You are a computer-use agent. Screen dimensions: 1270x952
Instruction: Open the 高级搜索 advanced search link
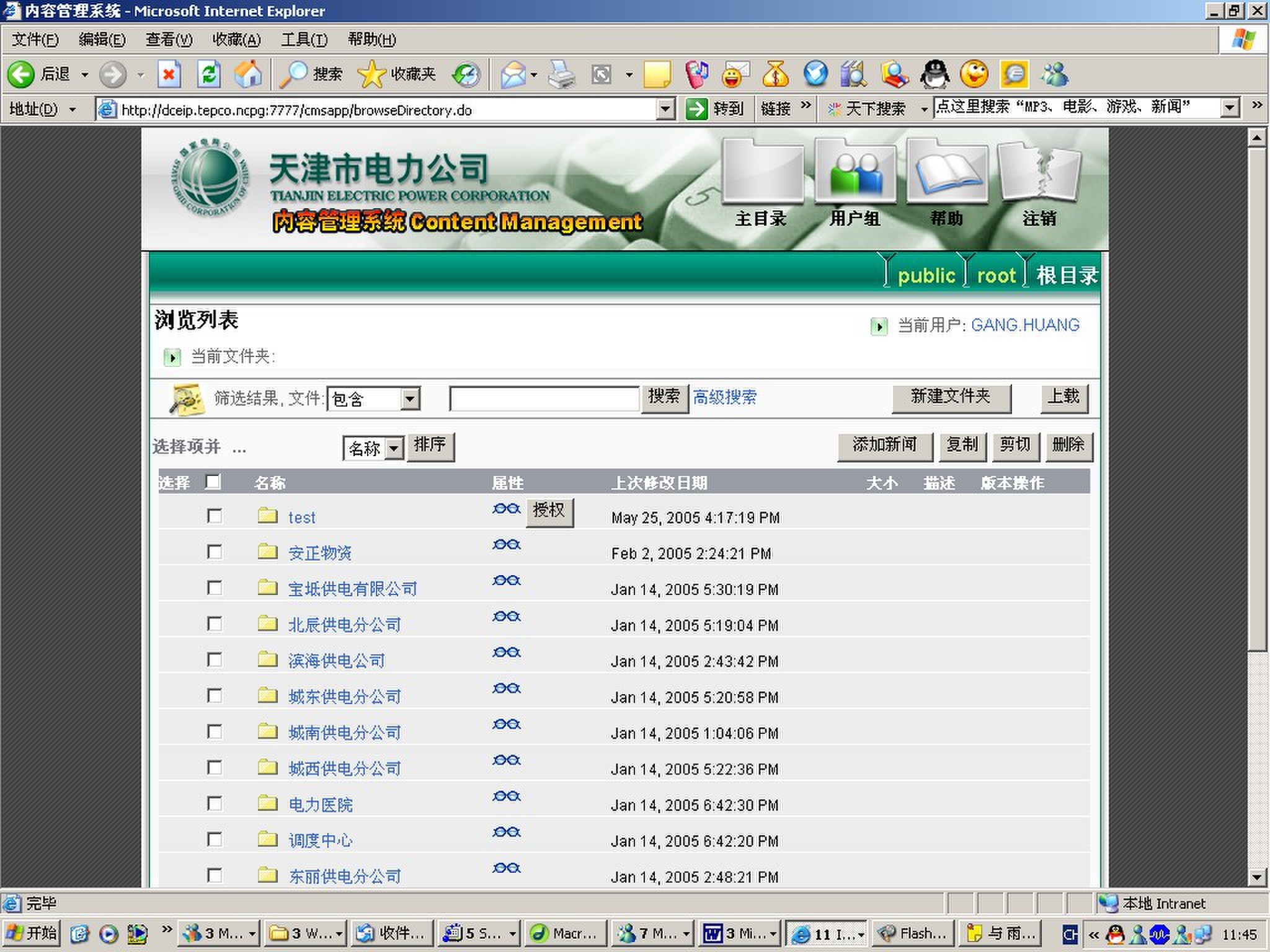(x=724, y=397)
